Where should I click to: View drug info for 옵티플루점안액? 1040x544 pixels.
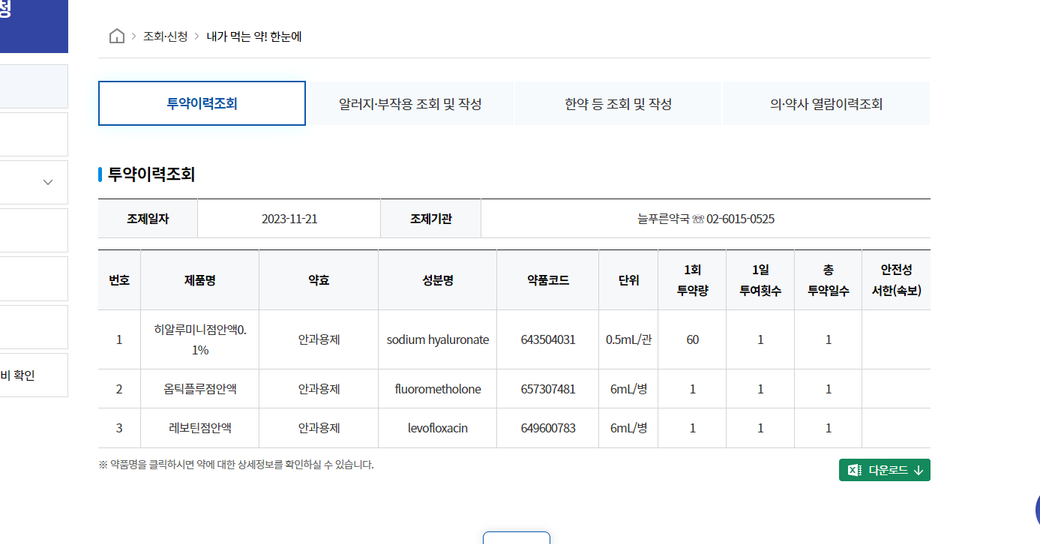click(x=198, y=389)
